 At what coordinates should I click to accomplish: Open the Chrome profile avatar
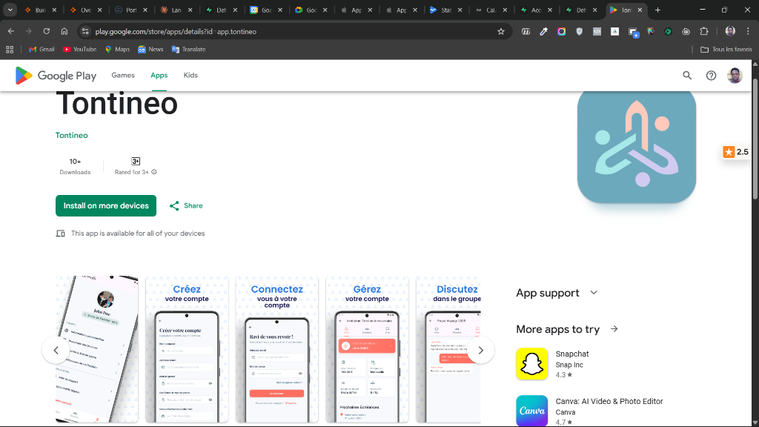point(730,31)
